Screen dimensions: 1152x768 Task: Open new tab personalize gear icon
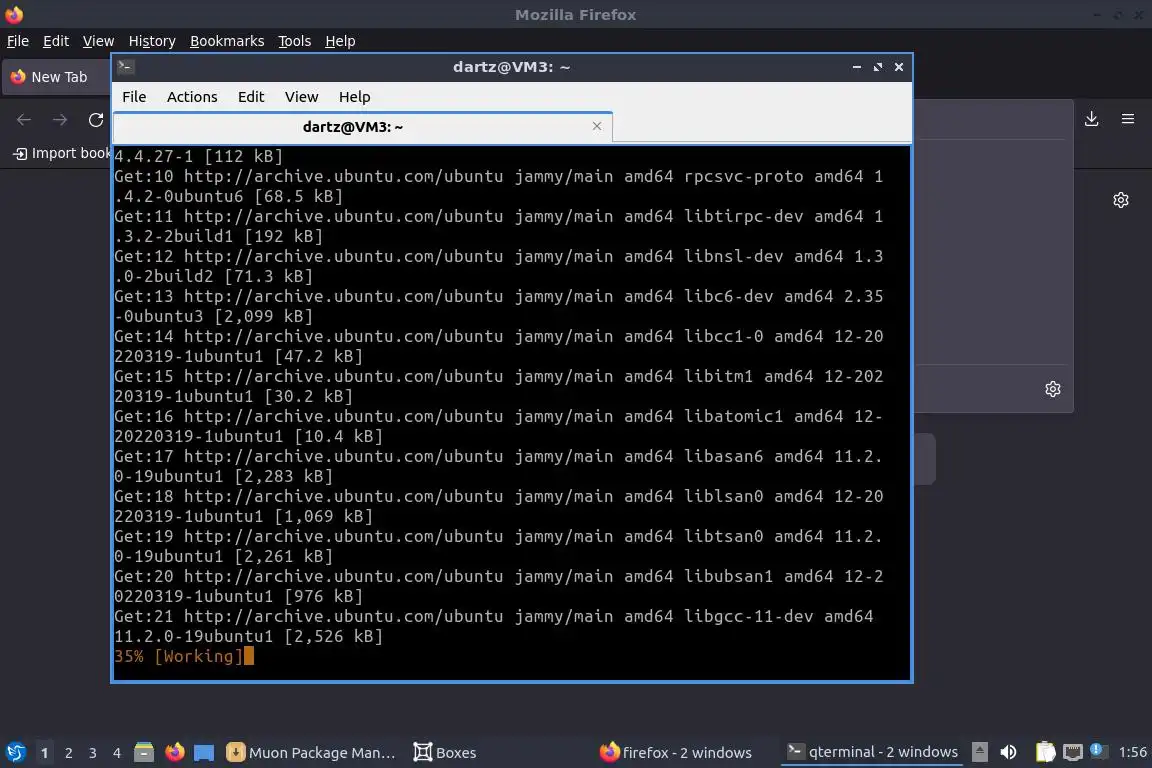[1120, 200]
